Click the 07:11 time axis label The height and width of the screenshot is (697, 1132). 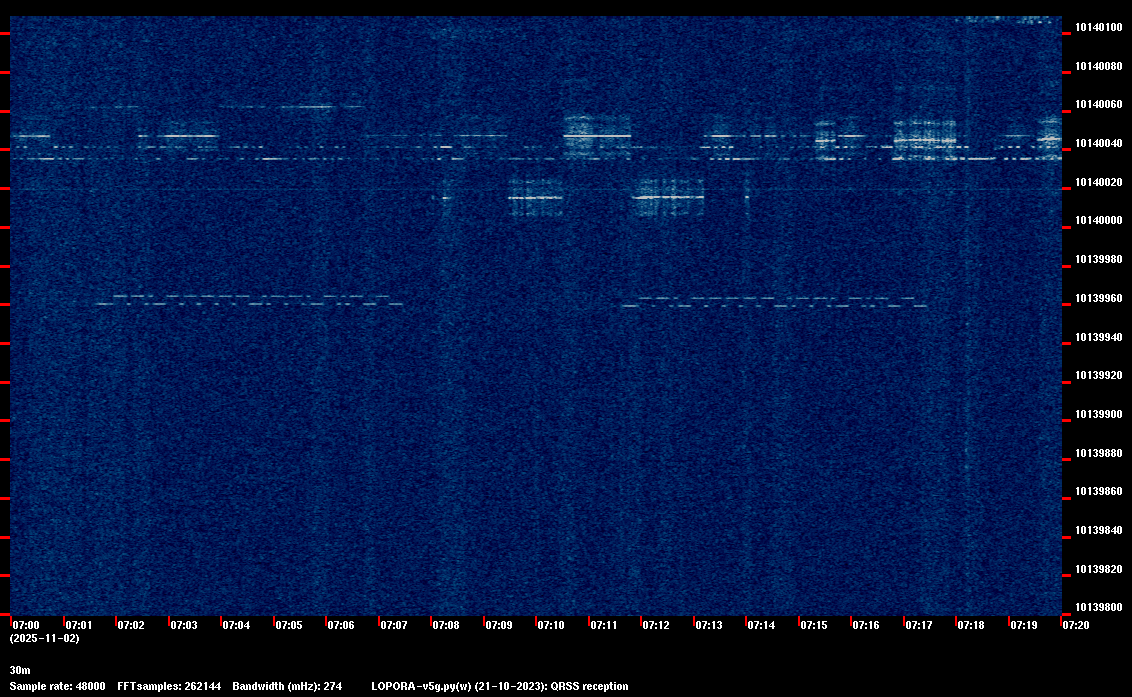tap(604, 625)
